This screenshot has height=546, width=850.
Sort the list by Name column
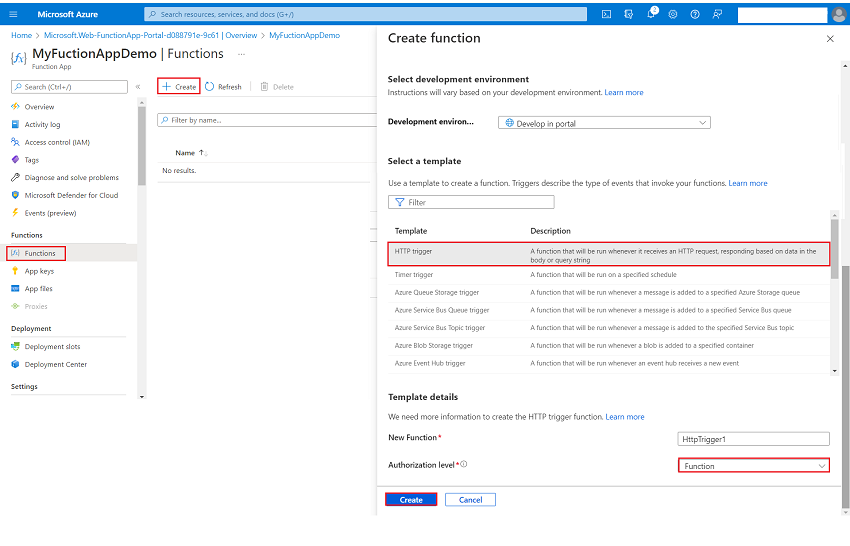[189, 153]
